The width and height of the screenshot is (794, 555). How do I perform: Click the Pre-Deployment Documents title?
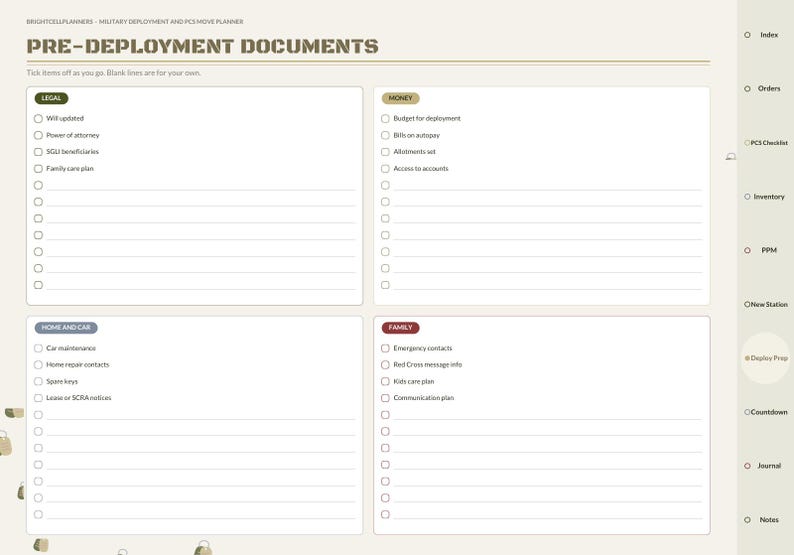tap(202, 46)
